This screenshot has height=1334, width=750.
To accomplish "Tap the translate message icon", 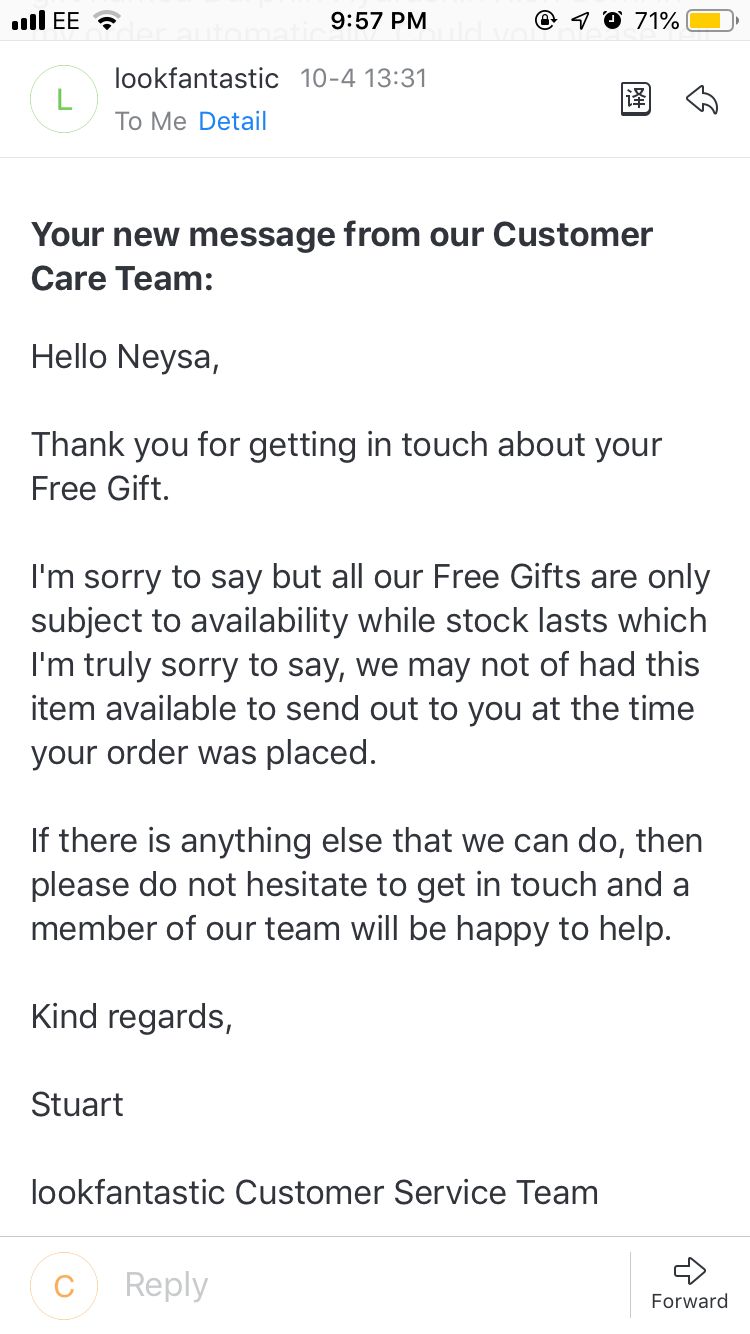I will (636, 99).
